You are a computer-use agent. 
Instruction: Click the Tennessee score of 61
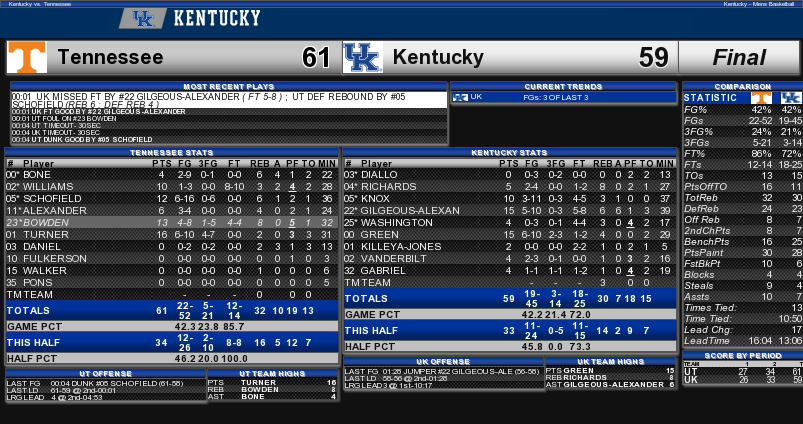click(316, 58)
